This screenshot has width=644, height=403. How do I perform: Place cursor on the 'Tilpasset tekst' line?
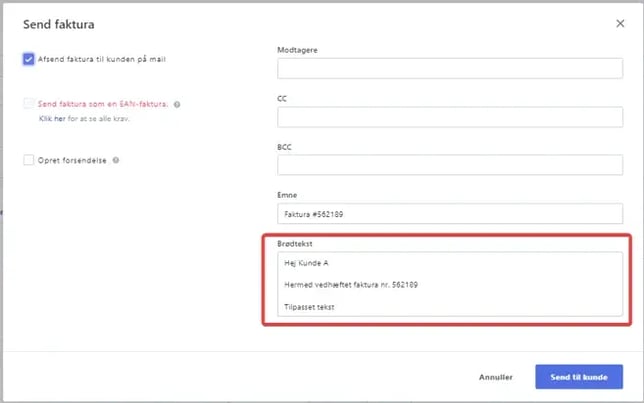(x=309, y=307)
